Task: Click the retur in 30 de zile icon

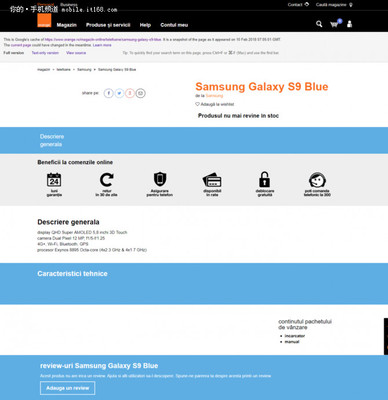Action: coord(107,180)
